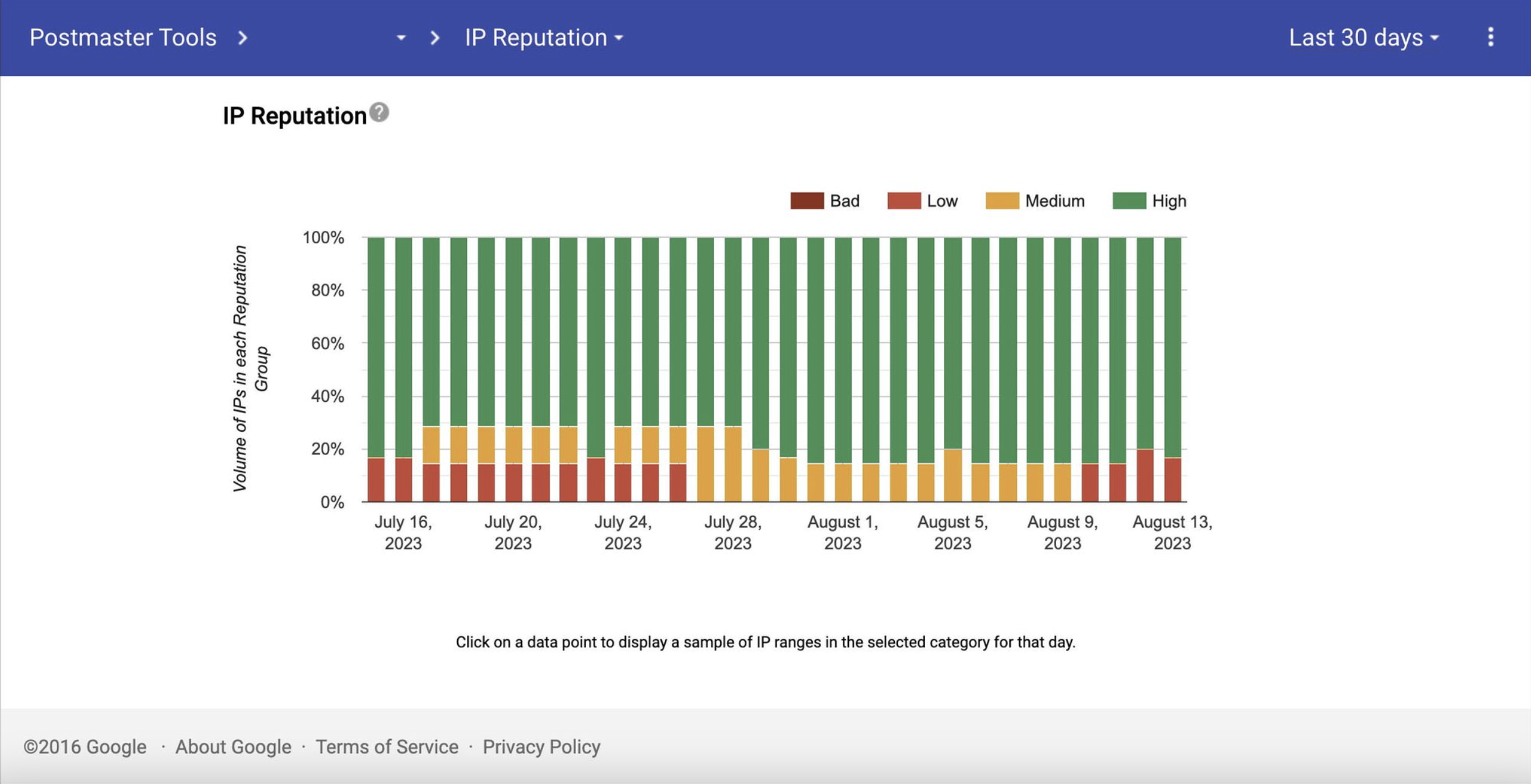Click the 40% y-axis label
1531x784 pixels.
327,396
